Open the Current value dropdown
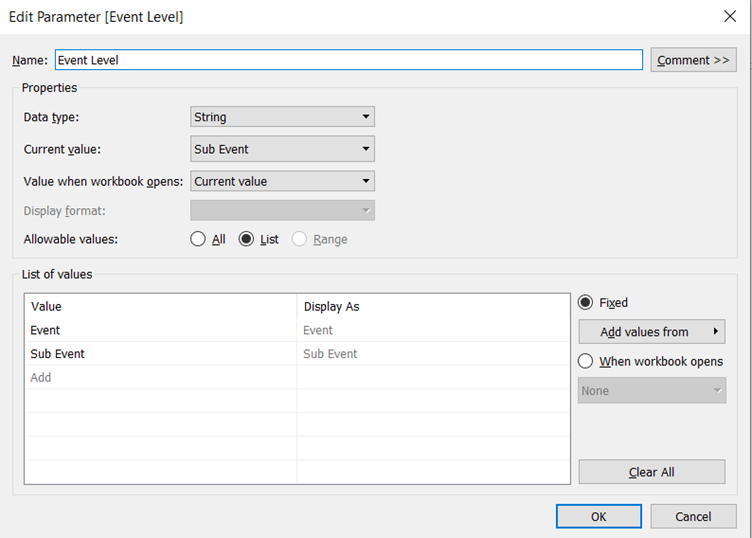 (282, 149)
